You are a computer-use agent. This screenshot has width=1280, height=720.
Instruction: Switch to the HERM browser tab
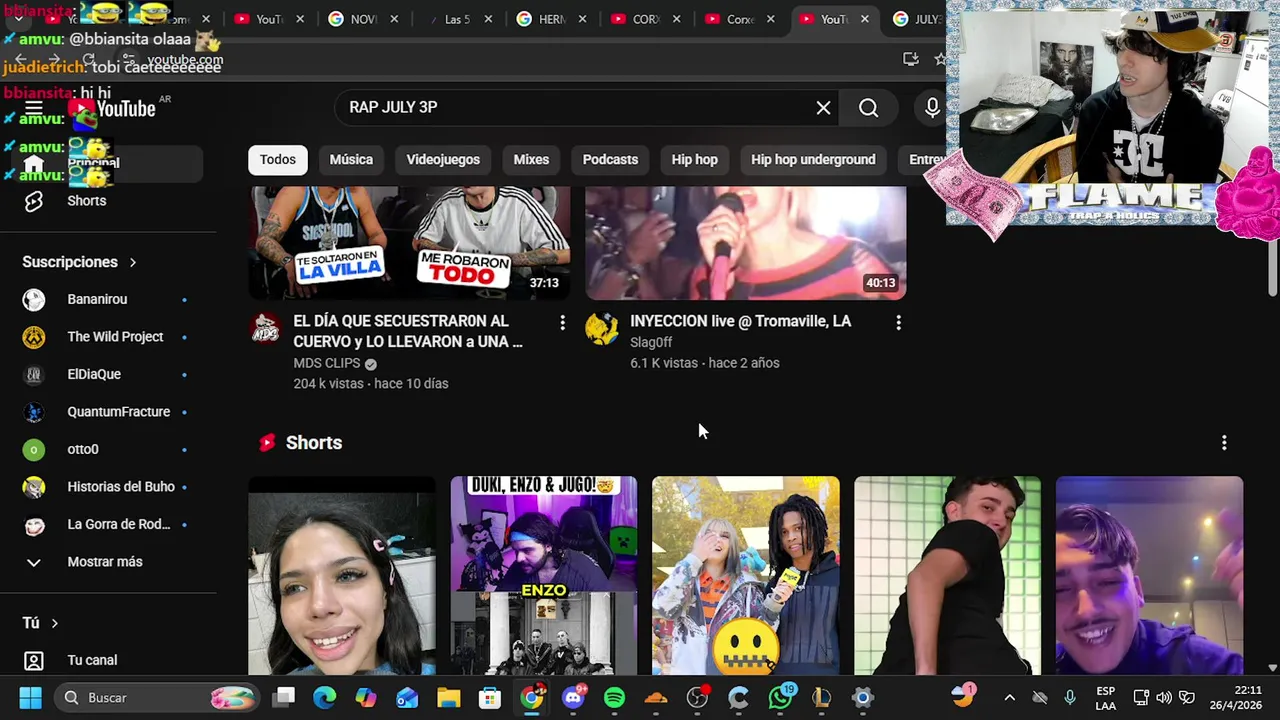coord(551,19)
